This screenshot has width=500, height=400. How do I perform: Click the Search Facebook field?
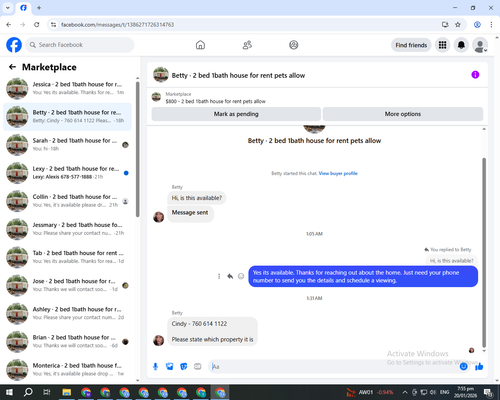(80, 45)
